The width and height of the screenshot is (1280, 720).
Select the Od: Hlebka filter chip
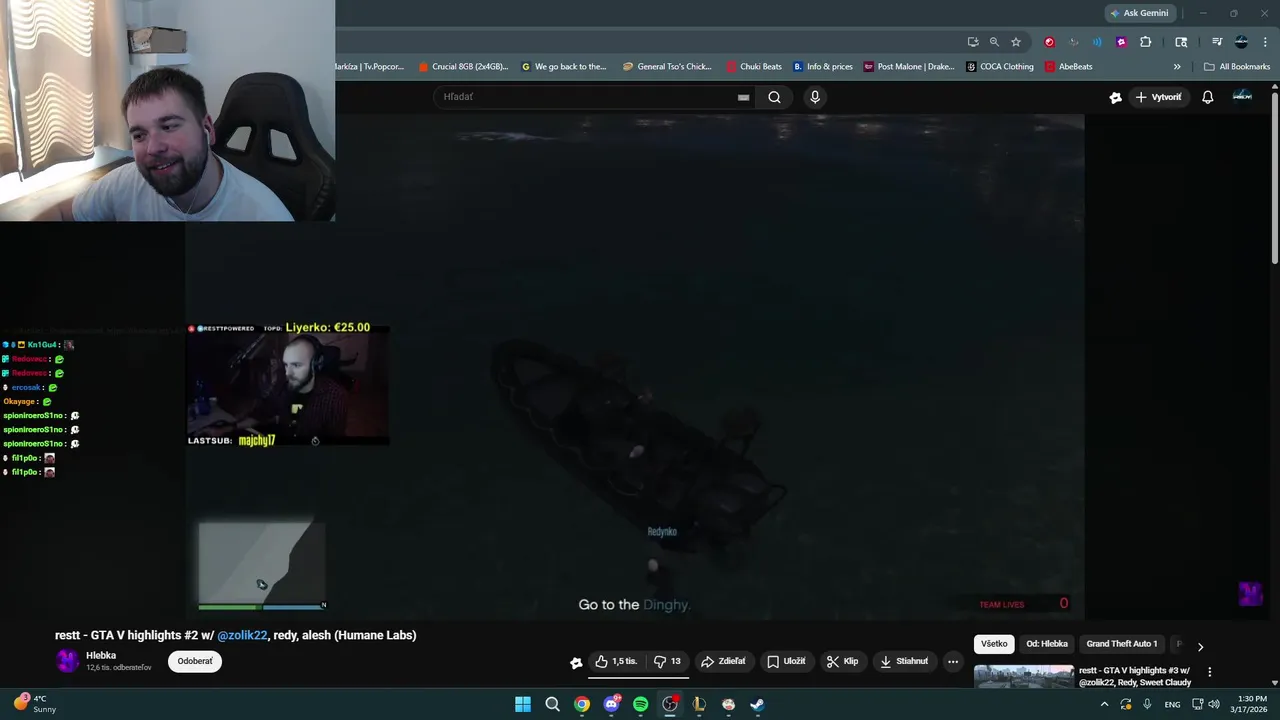point(1047,644)
